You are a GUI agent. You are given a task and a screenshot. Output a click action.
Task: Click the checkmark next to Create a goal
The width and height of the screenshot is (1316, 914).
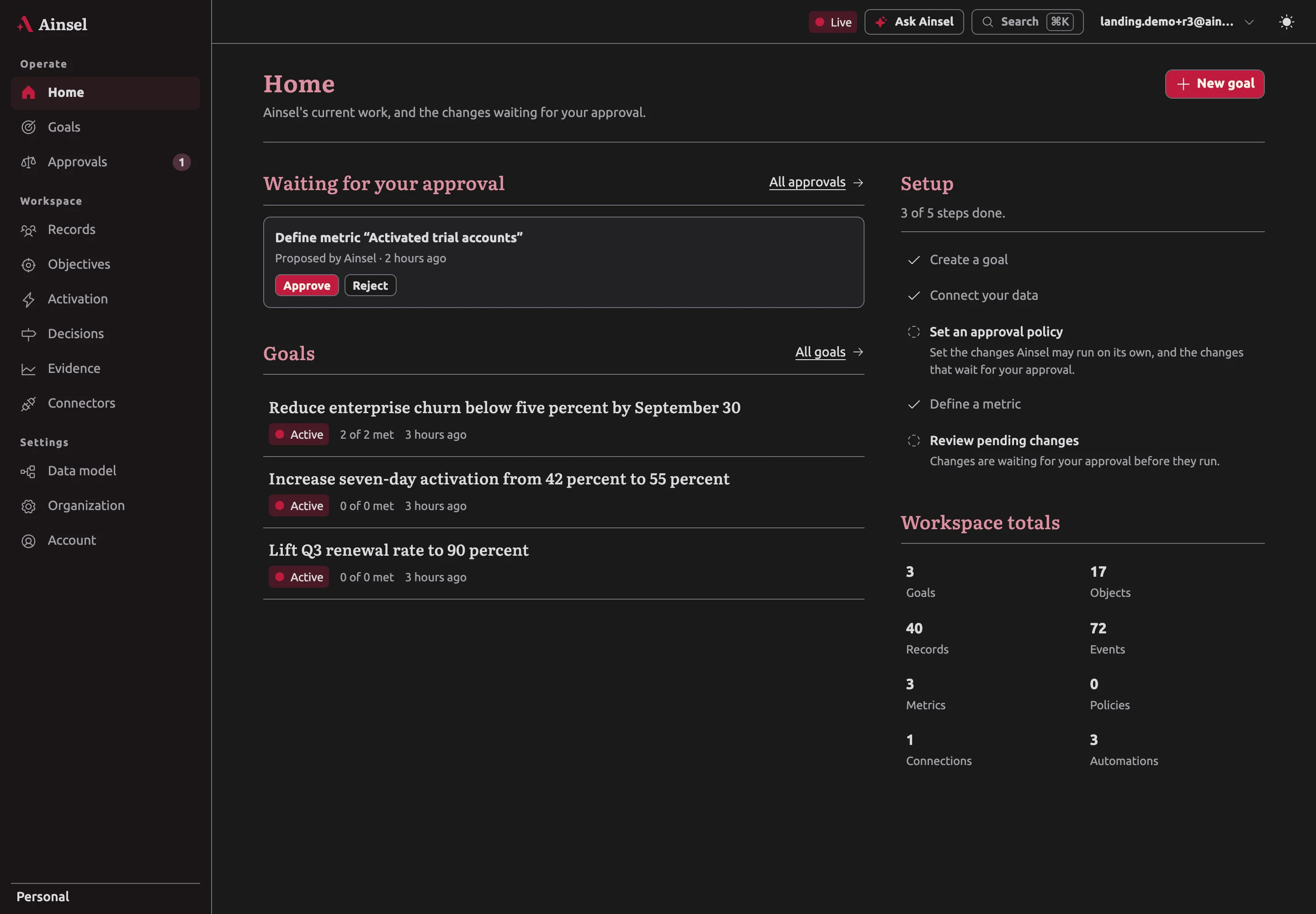[x=914, y=260]
